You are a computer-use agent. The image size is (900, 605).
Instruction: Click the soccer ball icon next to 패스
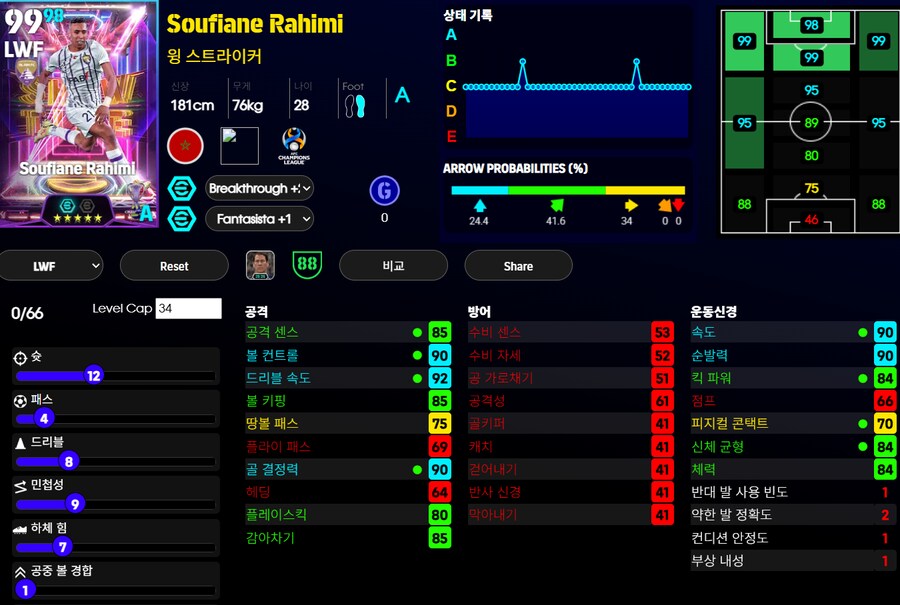pos(19,400)
